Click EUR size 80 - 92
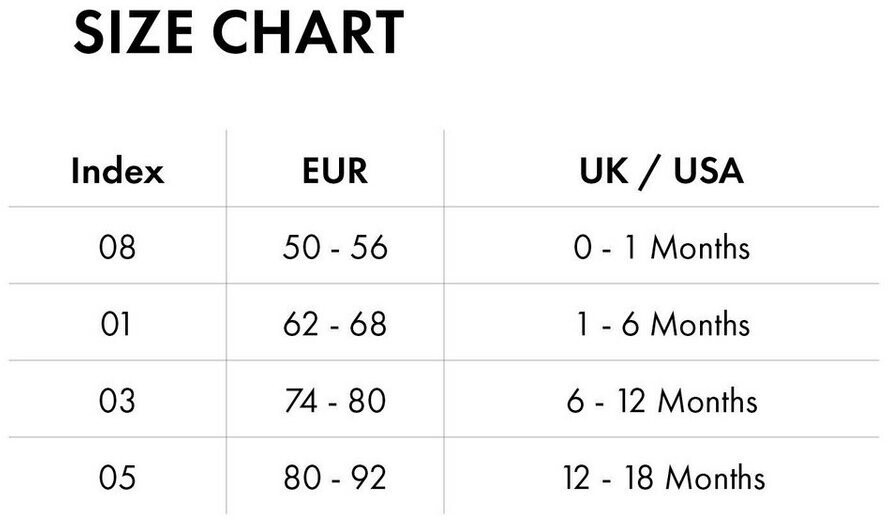 pos(335,478)
